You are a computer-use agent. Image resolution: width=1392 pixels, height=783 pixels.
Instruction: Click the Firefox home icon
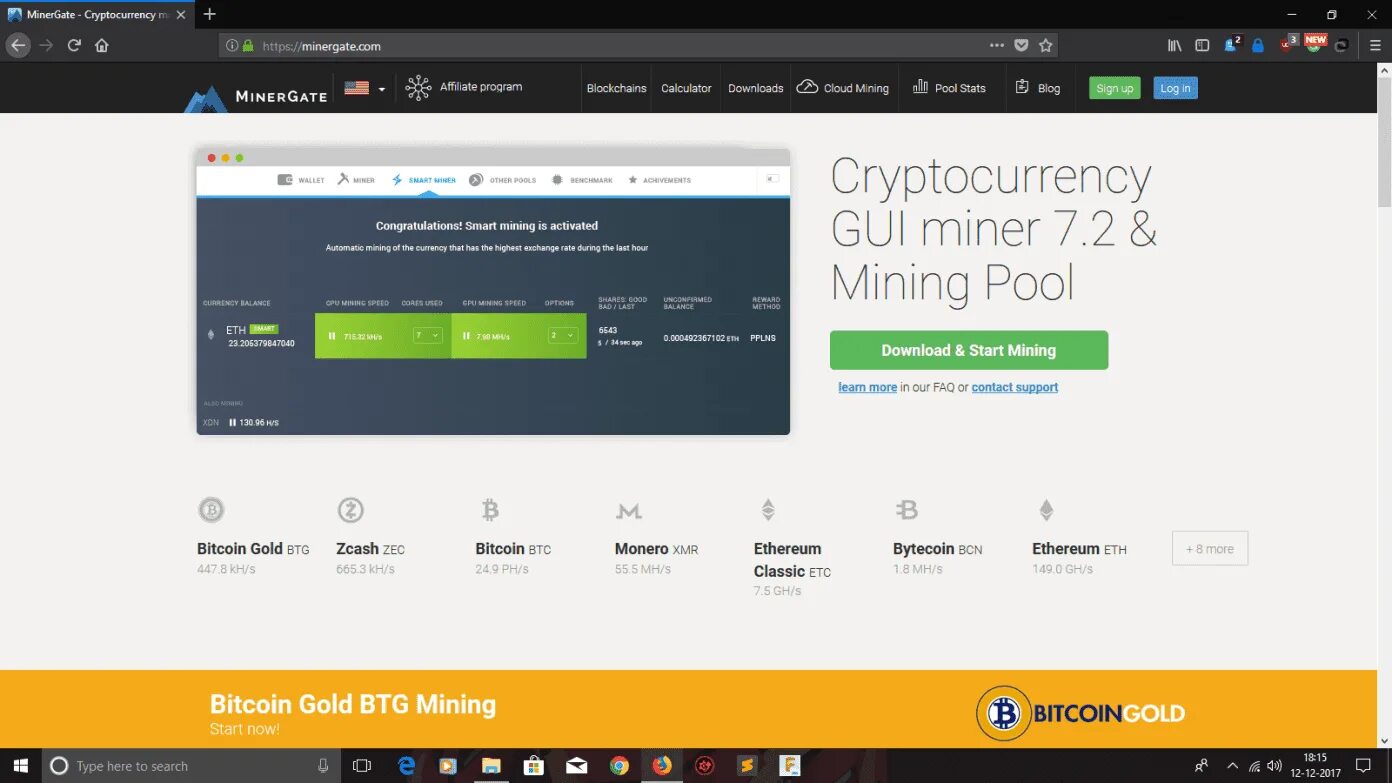click(x=101, y=45)
